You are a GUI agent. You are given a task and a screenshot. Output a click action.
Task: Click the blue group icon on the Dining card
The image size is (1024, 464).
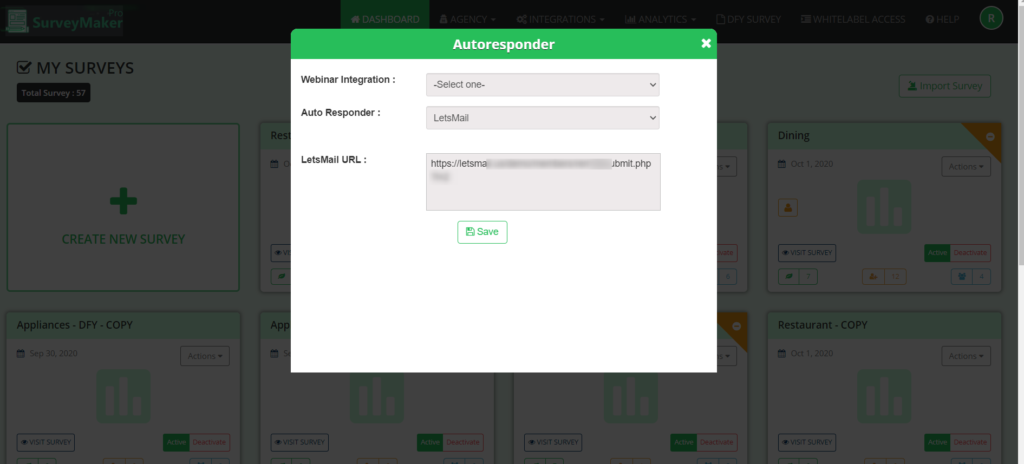tap(961, 276)
